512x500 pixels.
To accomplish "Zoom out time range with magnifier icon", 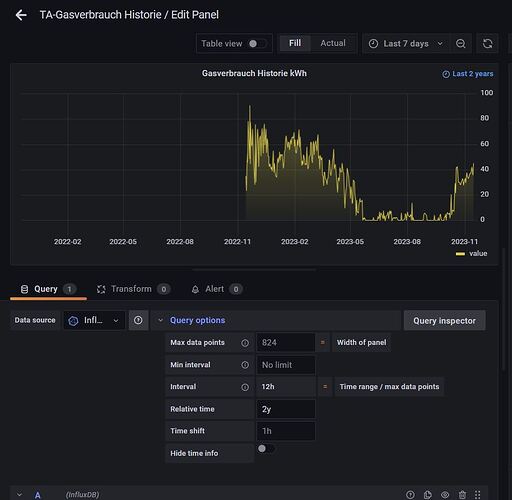I will pyautogui.click(x=461, y=43).
